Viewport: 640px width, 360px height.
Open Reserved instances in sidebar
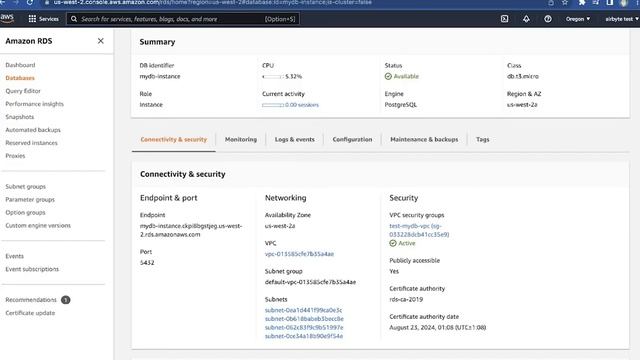coord(31,143)
